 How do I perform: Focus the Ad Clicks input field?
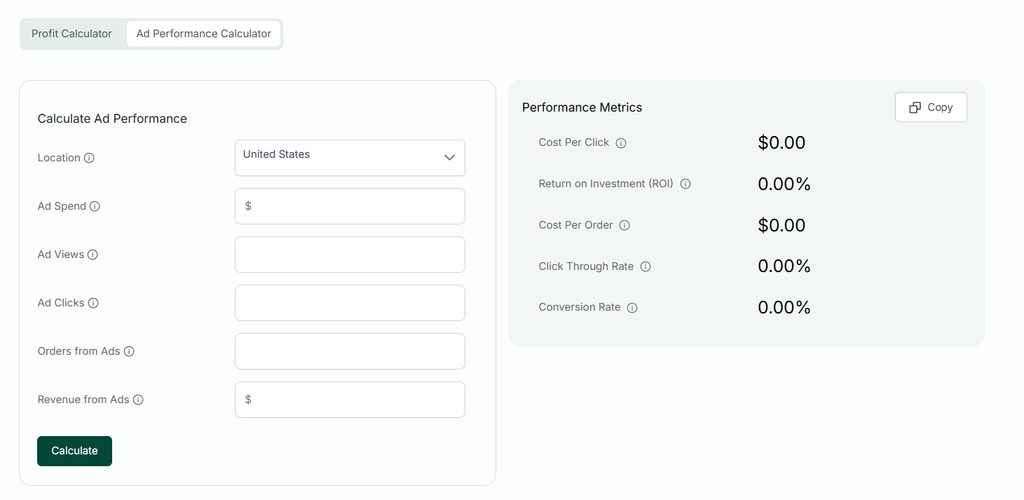pyautogui.click(x=350, y=303)
